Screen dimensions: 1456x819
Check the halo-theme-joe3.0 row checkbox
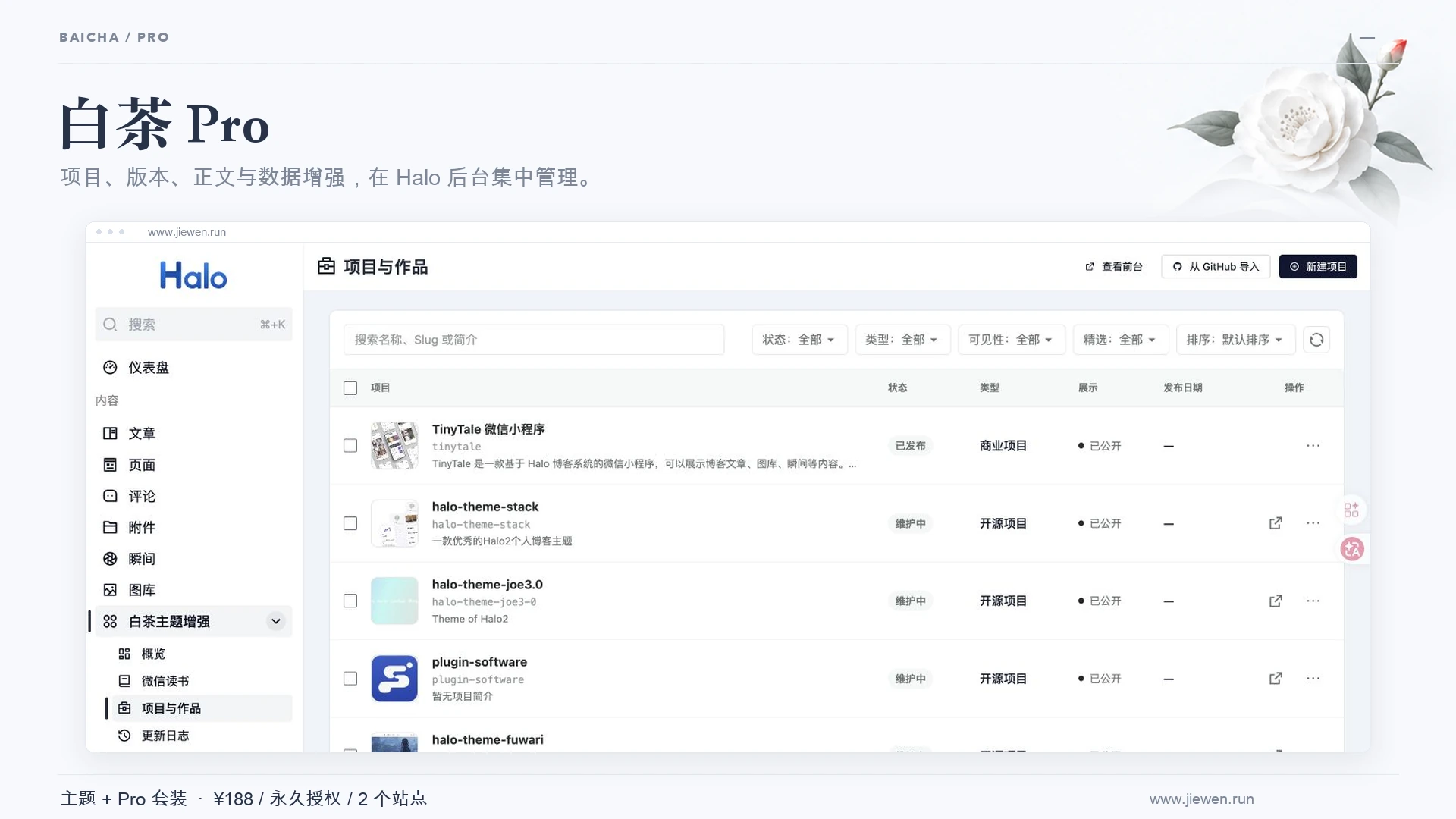350,601
